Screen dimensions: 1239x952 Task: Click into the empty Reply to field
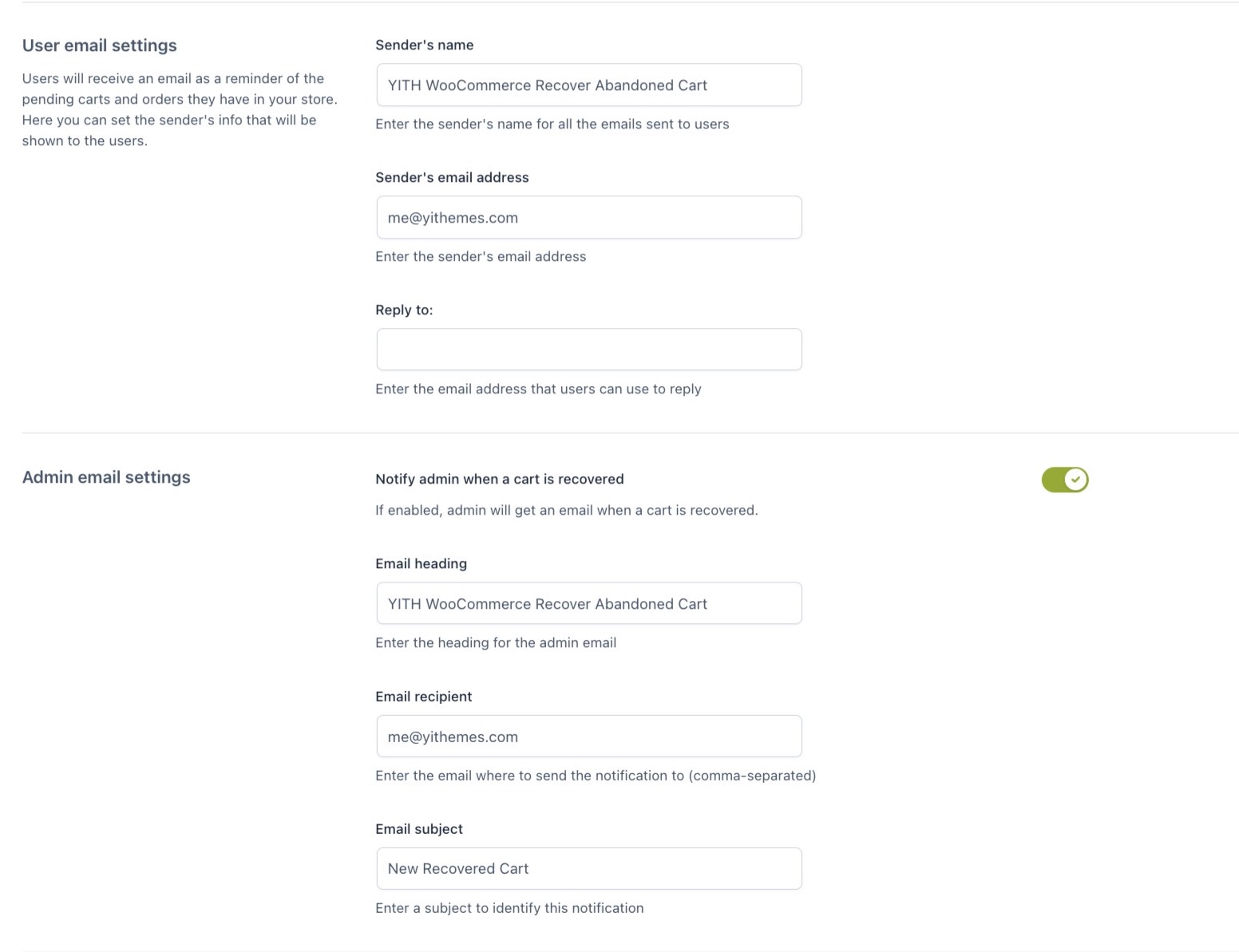(588, 350)
